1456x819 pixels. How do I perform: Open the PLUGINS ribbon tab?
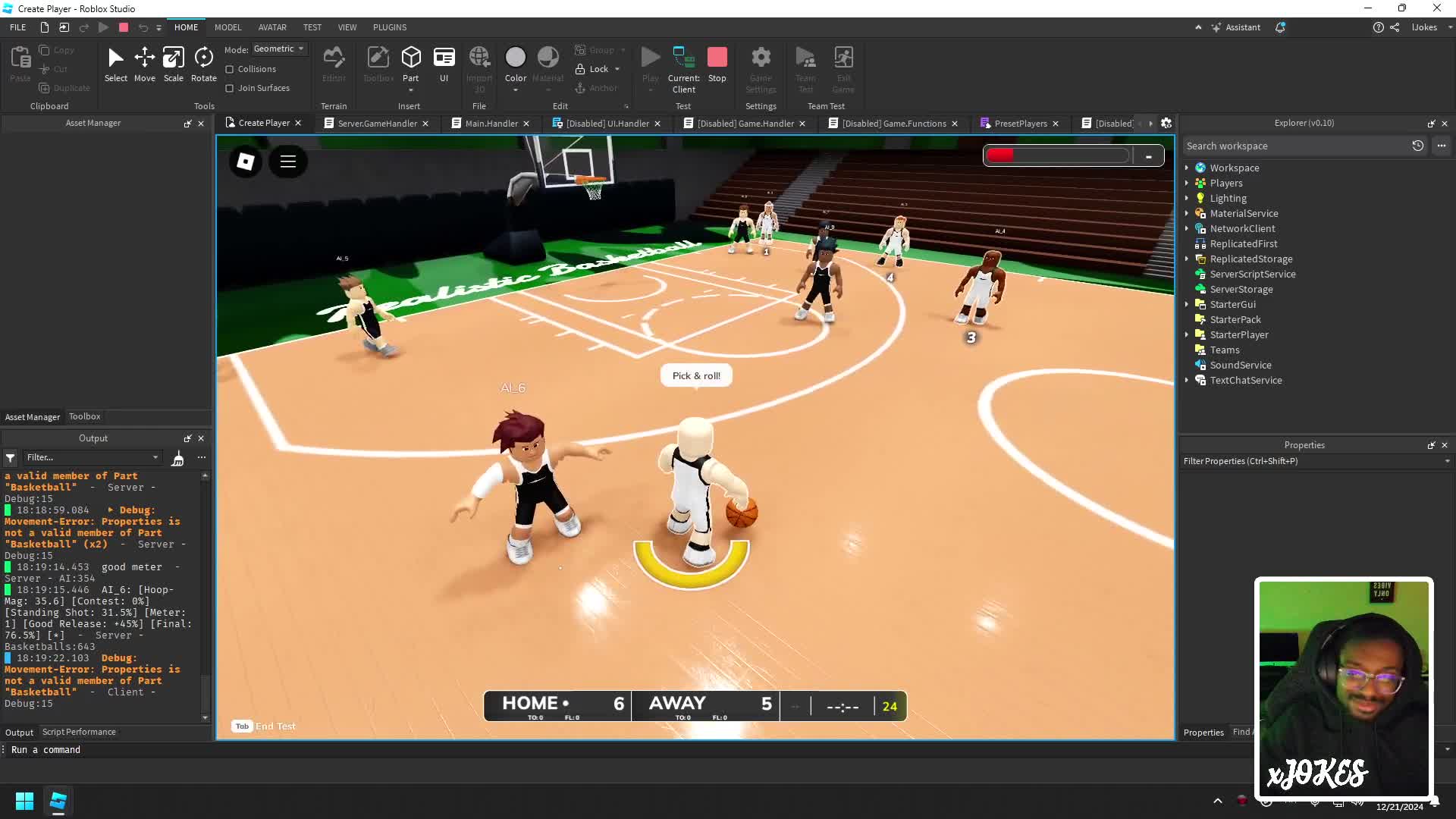(390, 27)
